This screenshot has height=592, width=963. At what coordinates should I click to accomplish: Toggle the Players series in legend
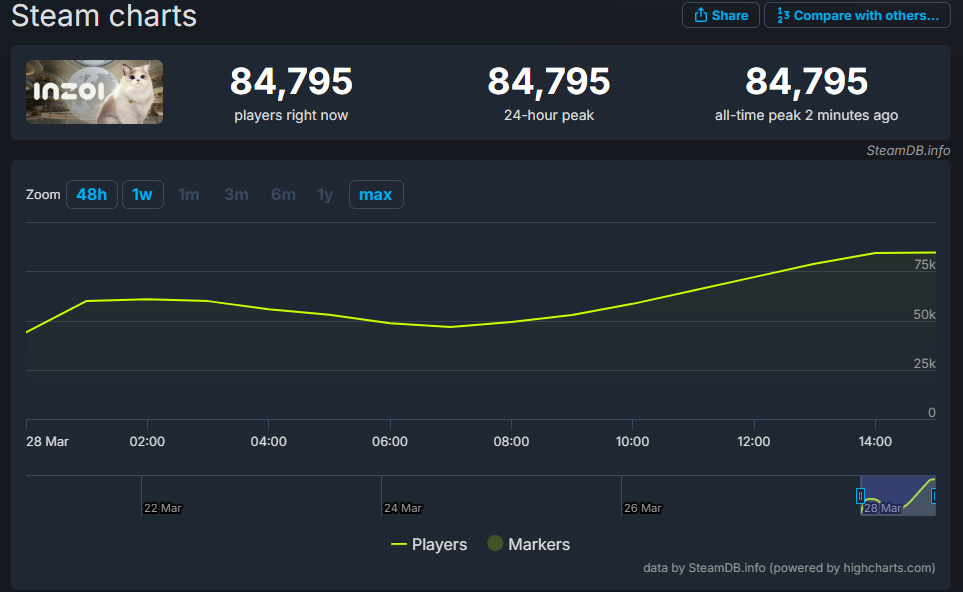(429, 544)
